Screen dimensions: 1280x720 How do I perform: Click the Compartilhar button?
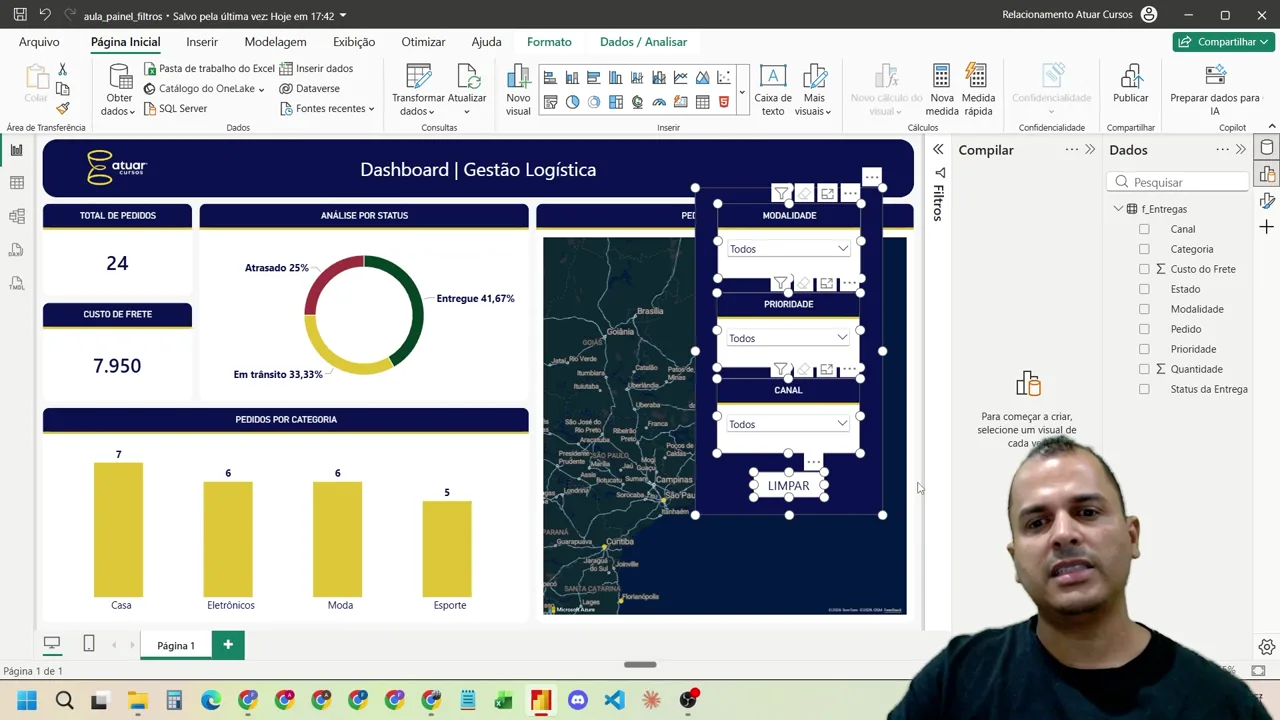click(1223, 42)
